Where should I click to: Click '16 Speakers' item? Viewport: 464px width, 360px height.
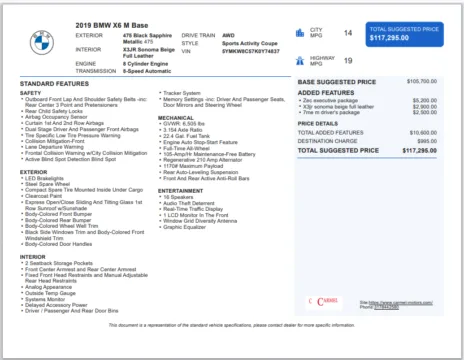tap(178, 197)
